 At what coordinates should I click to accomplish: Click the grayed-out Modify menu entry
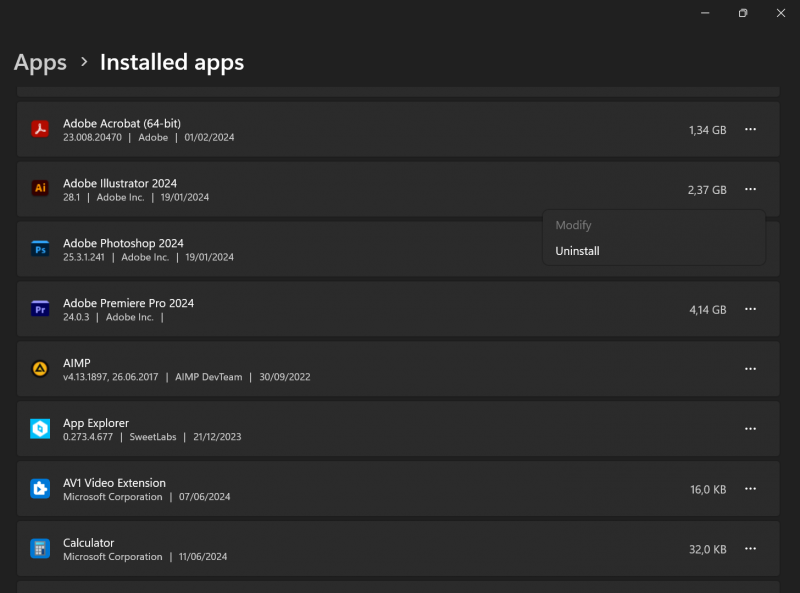tap(574, 225)
